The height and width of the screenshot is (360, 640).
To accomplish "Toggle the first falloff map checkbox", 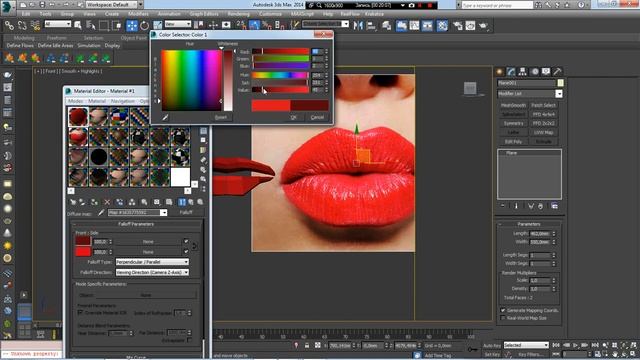I will point(186,242).
